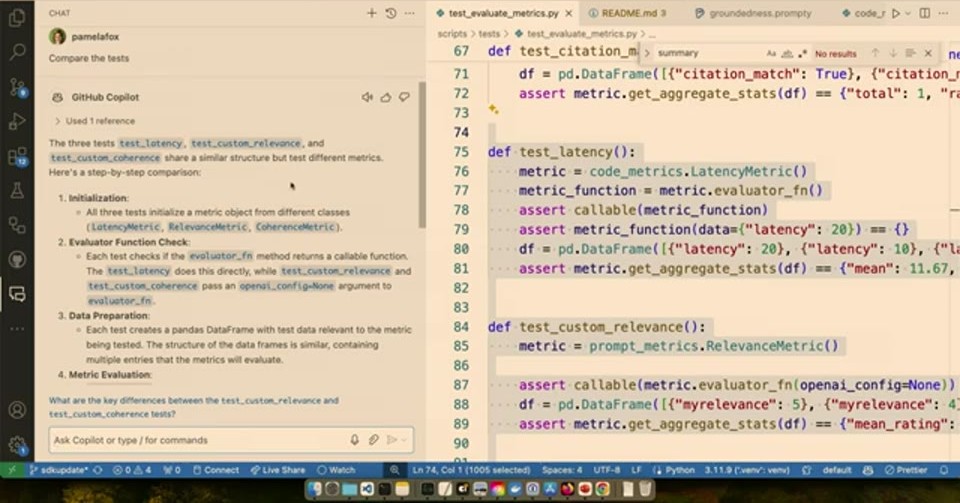This screenshot has width=960, height=503.
Task: Click microphone icon in chat input
Action: coord(354,440)
